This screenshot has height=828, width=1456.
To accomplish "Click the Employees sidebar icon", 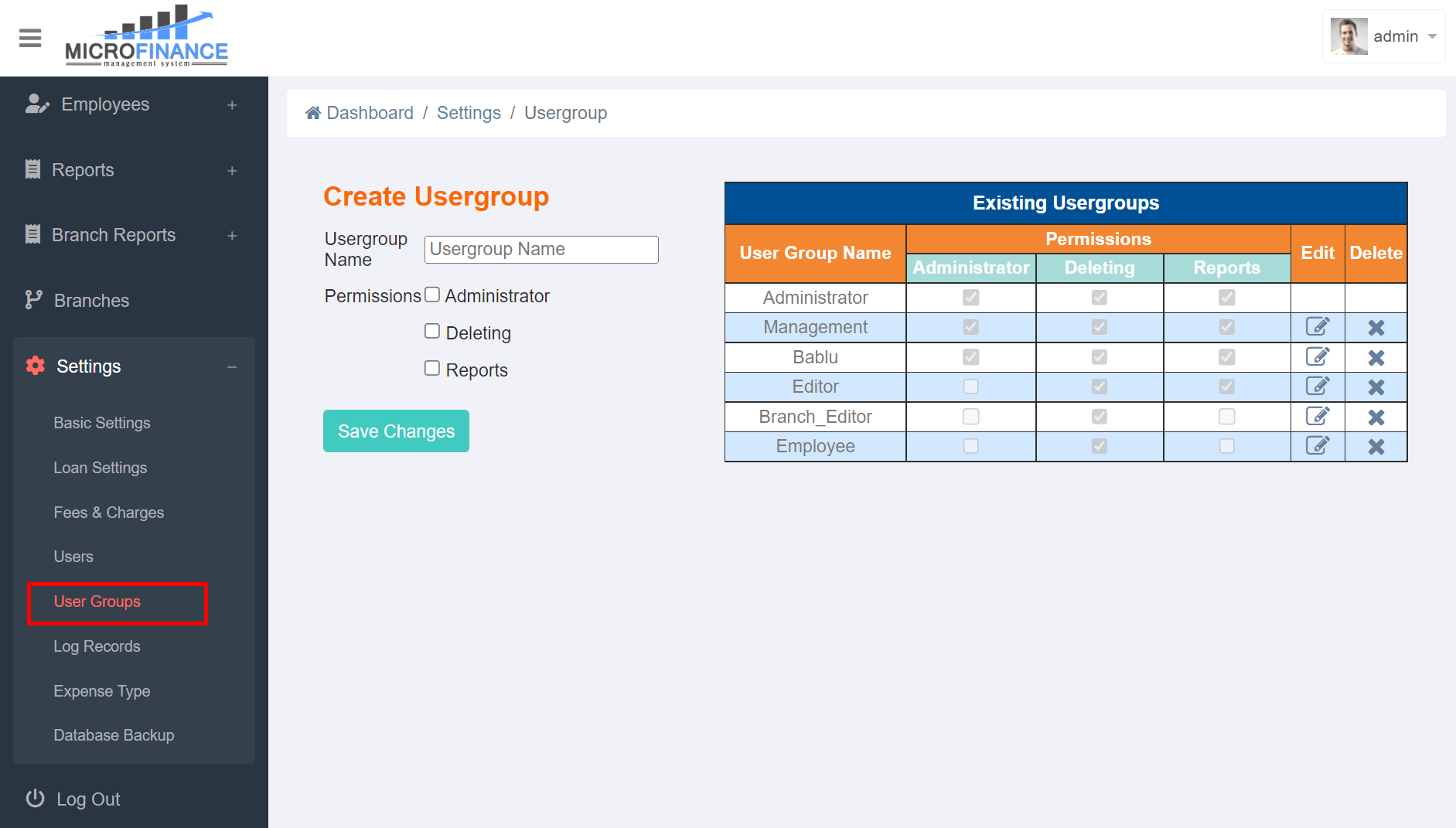I will pos(36,104).
